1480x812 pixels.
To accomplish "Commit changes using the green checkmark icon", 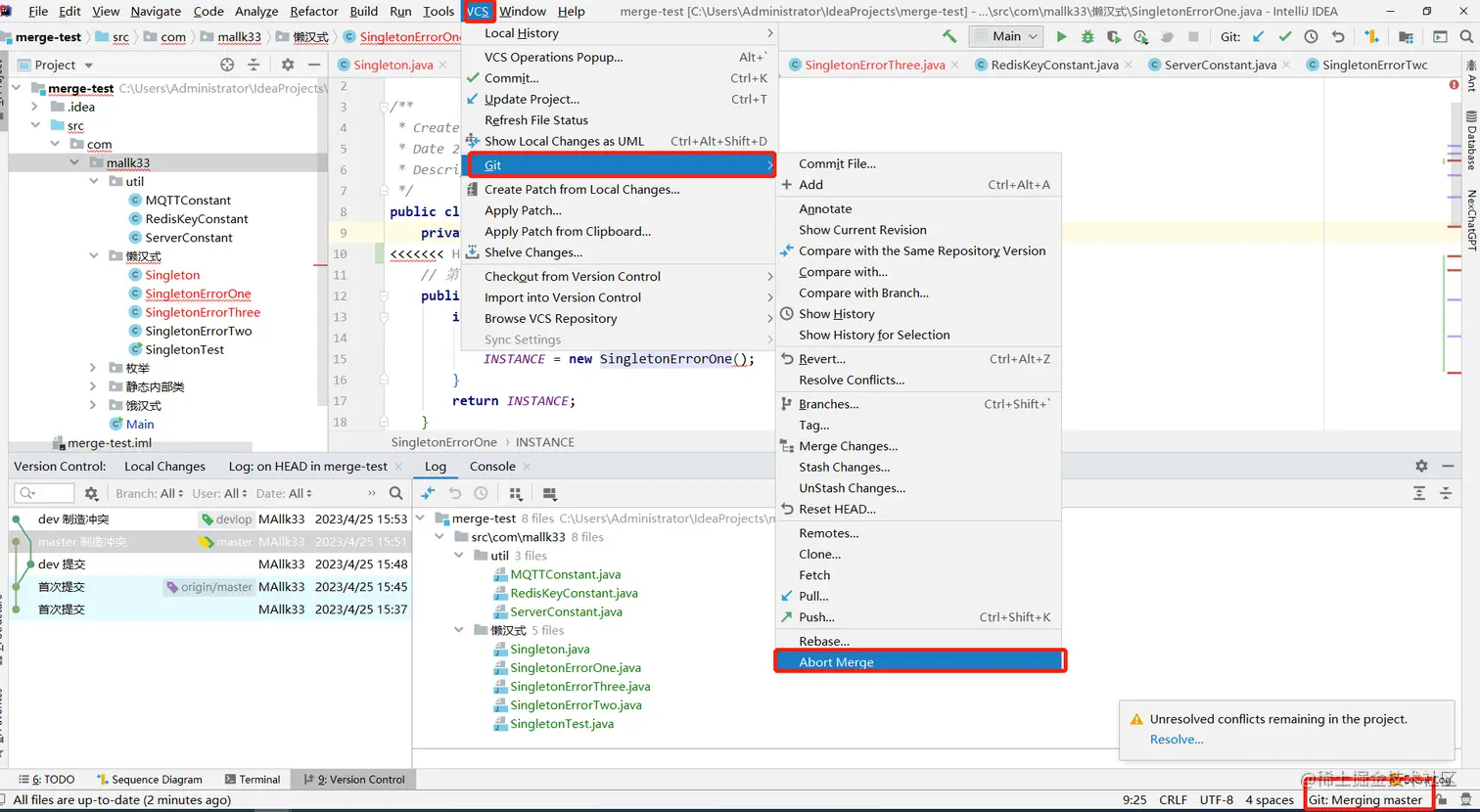I will pos(1285,35).
